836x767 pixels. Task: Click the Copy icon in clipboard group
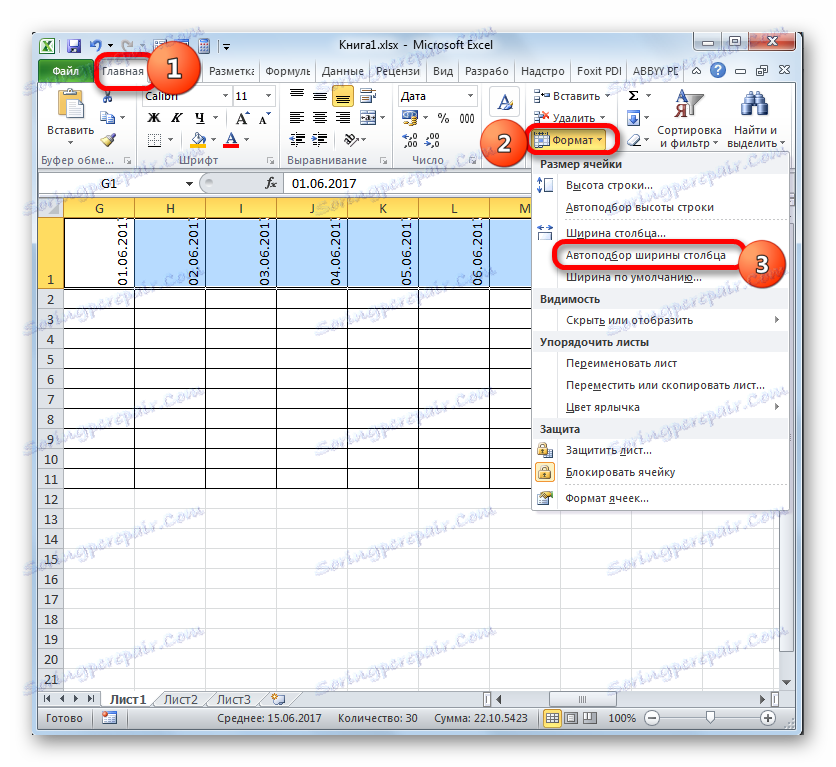point(108,118)
